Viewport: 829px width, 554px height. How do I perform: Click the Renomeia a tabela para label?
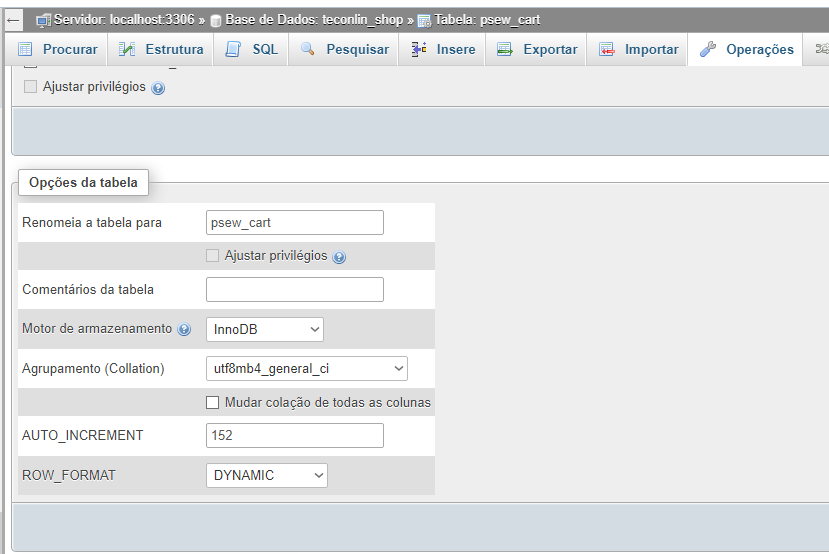pos(92,223)
